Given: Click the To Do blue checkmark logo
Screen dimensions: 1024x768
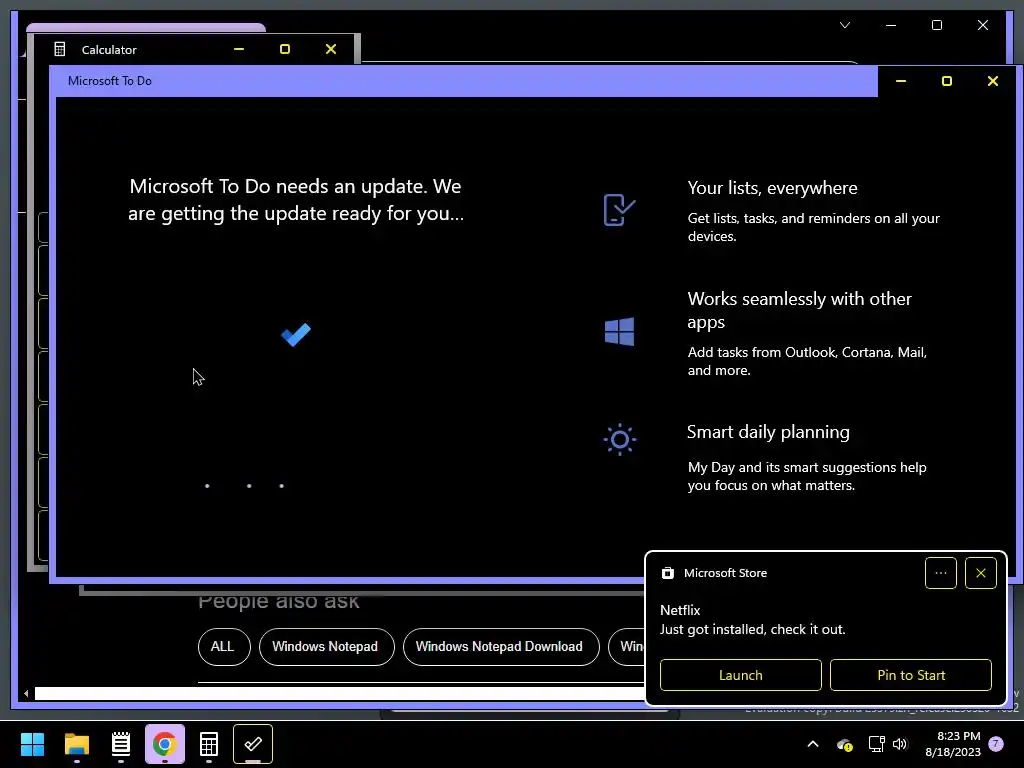Looking at the screenshot, I should point(296,334).
